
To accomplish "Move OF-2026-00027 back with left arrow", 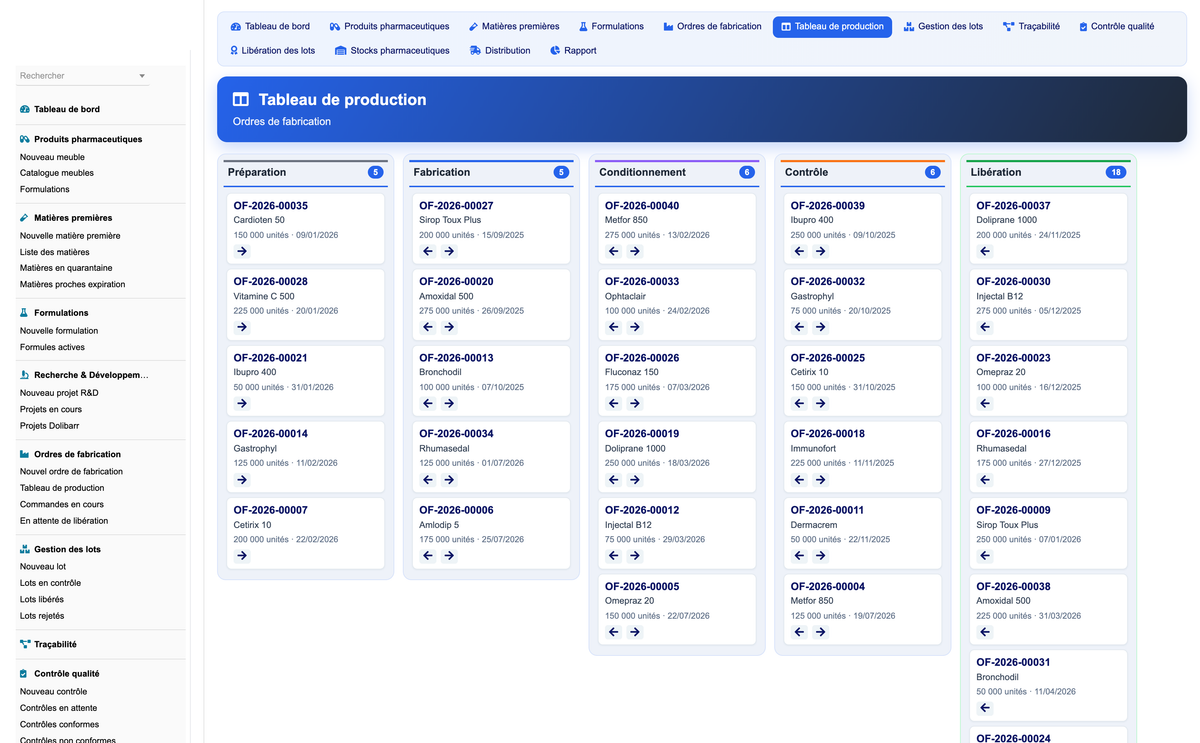I will point(428,251).
